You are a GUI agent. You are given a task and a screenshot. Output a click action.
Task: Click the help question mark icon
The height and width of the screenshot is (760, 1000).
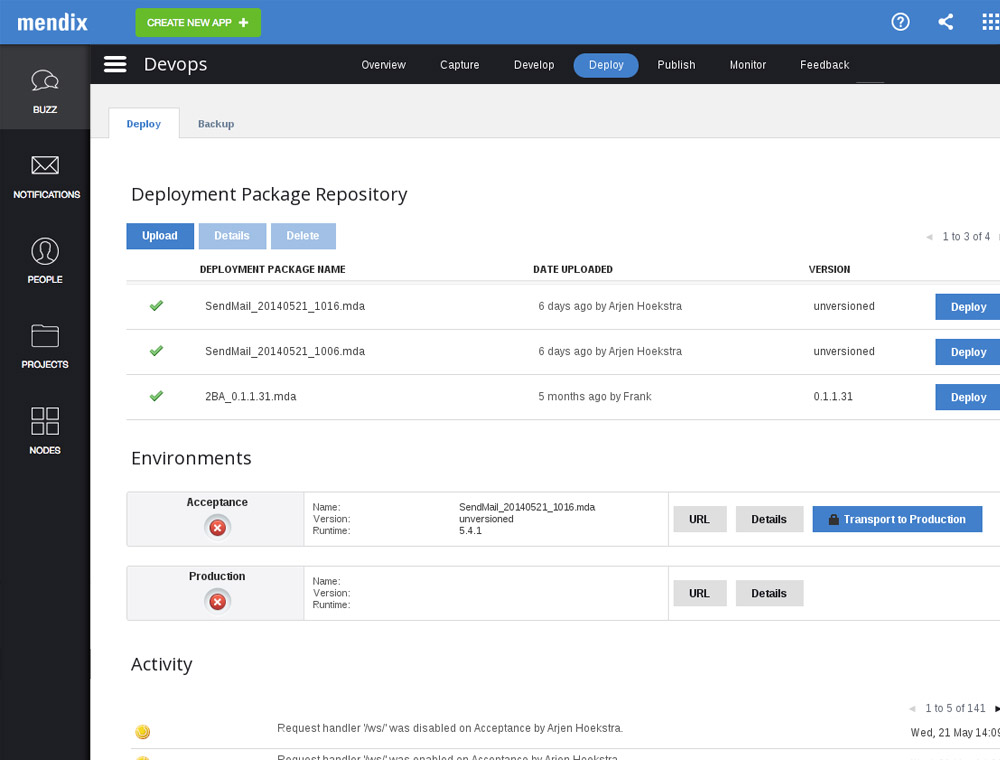(899, 21)
